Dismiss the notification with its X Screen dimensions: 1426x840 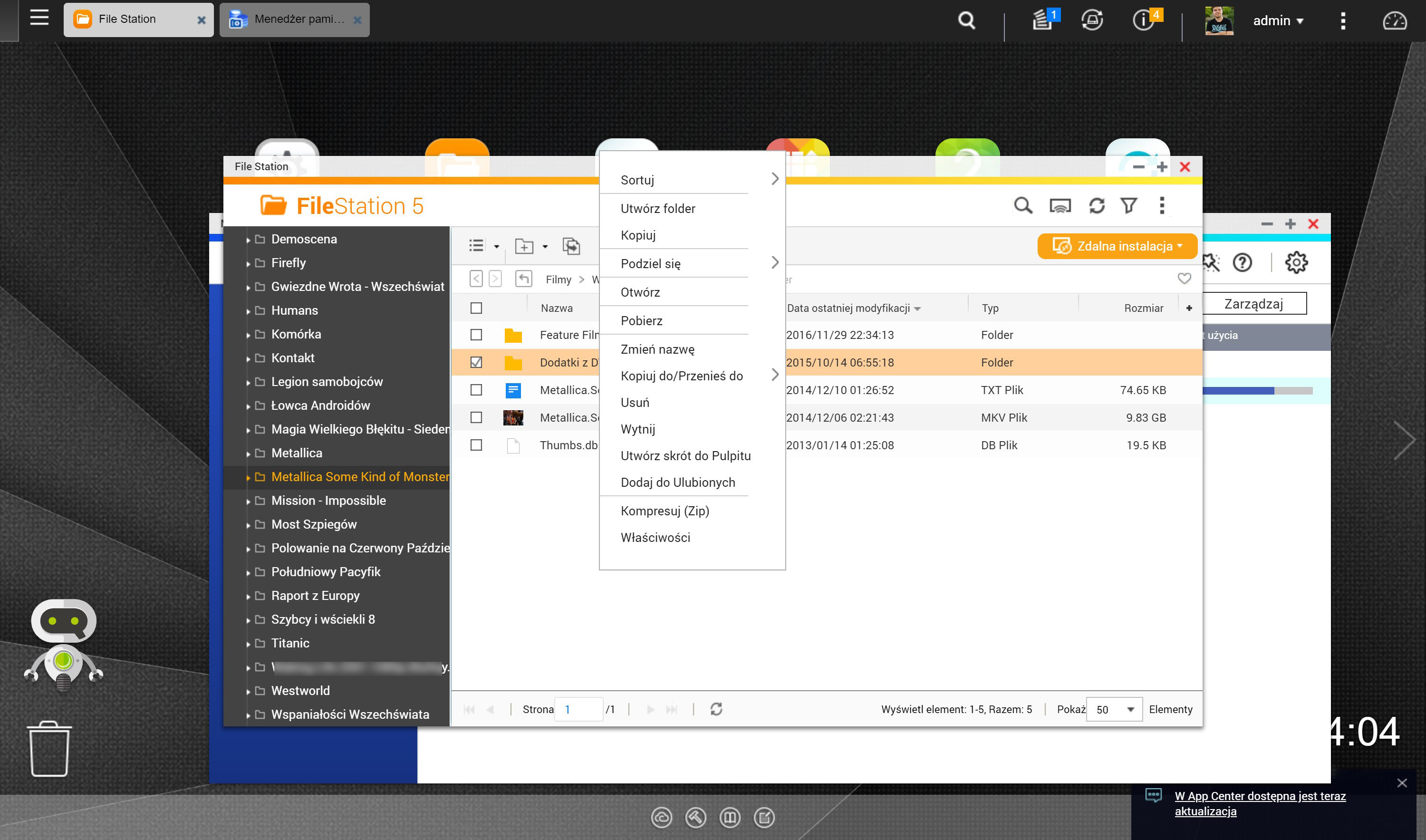click(1402, 783)
